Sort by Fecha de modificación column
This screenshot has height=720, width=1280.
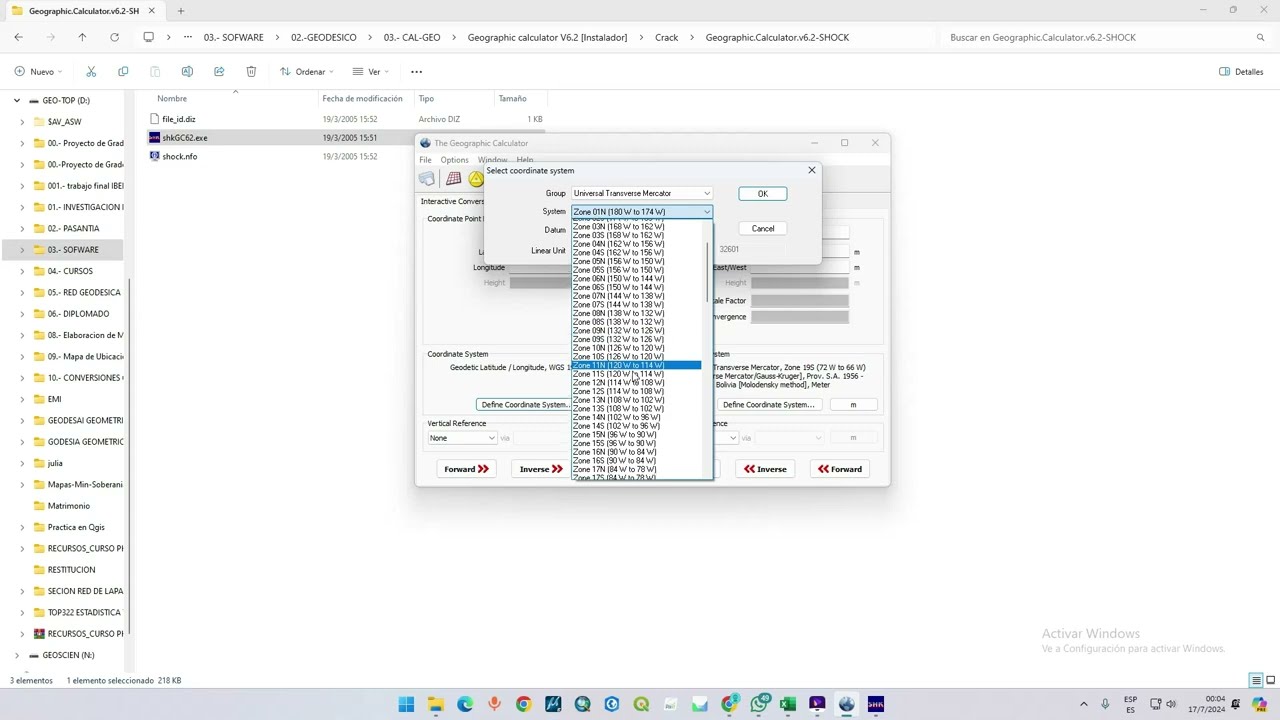[x=362, y=99]
